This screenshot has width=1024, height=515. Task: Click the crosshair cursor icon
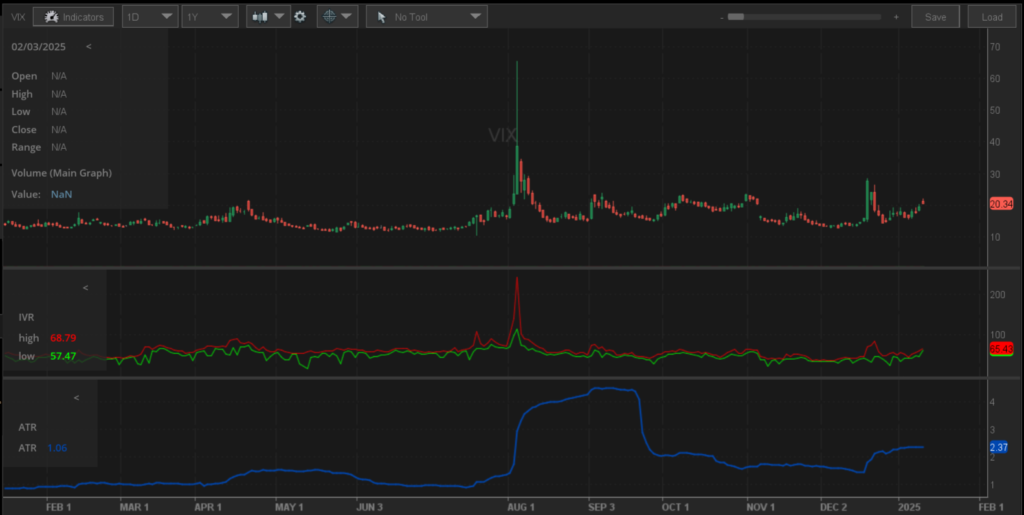329,17
